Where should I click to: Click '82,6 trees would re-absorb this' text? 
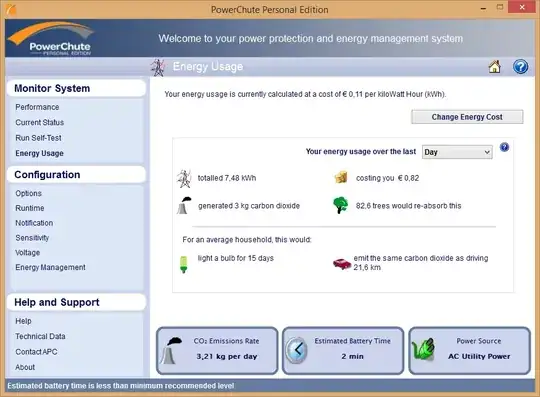[408, 206]
